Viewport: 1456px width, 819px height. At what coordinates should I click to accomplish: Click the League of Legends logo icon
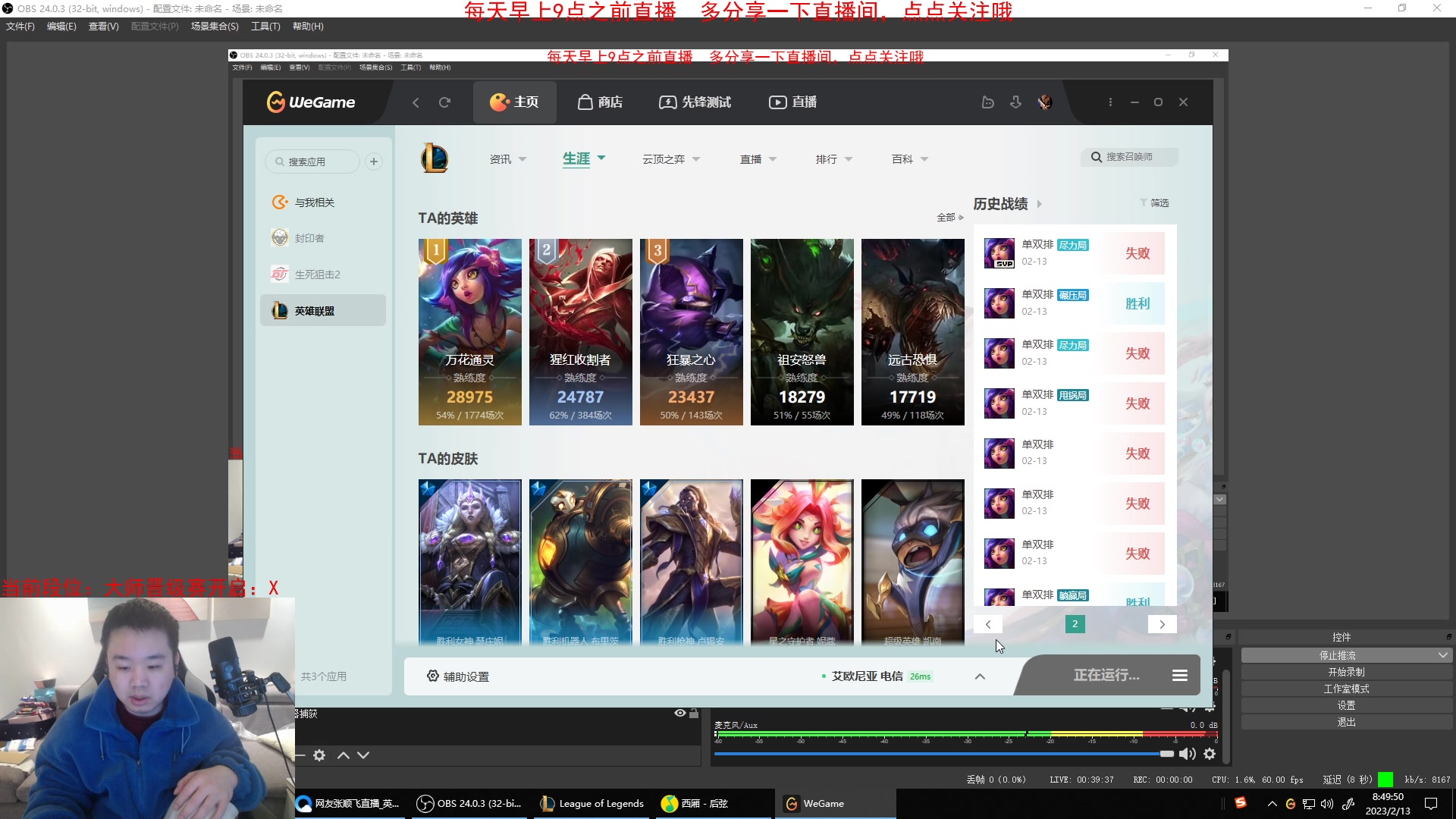[x=435, y=158]
